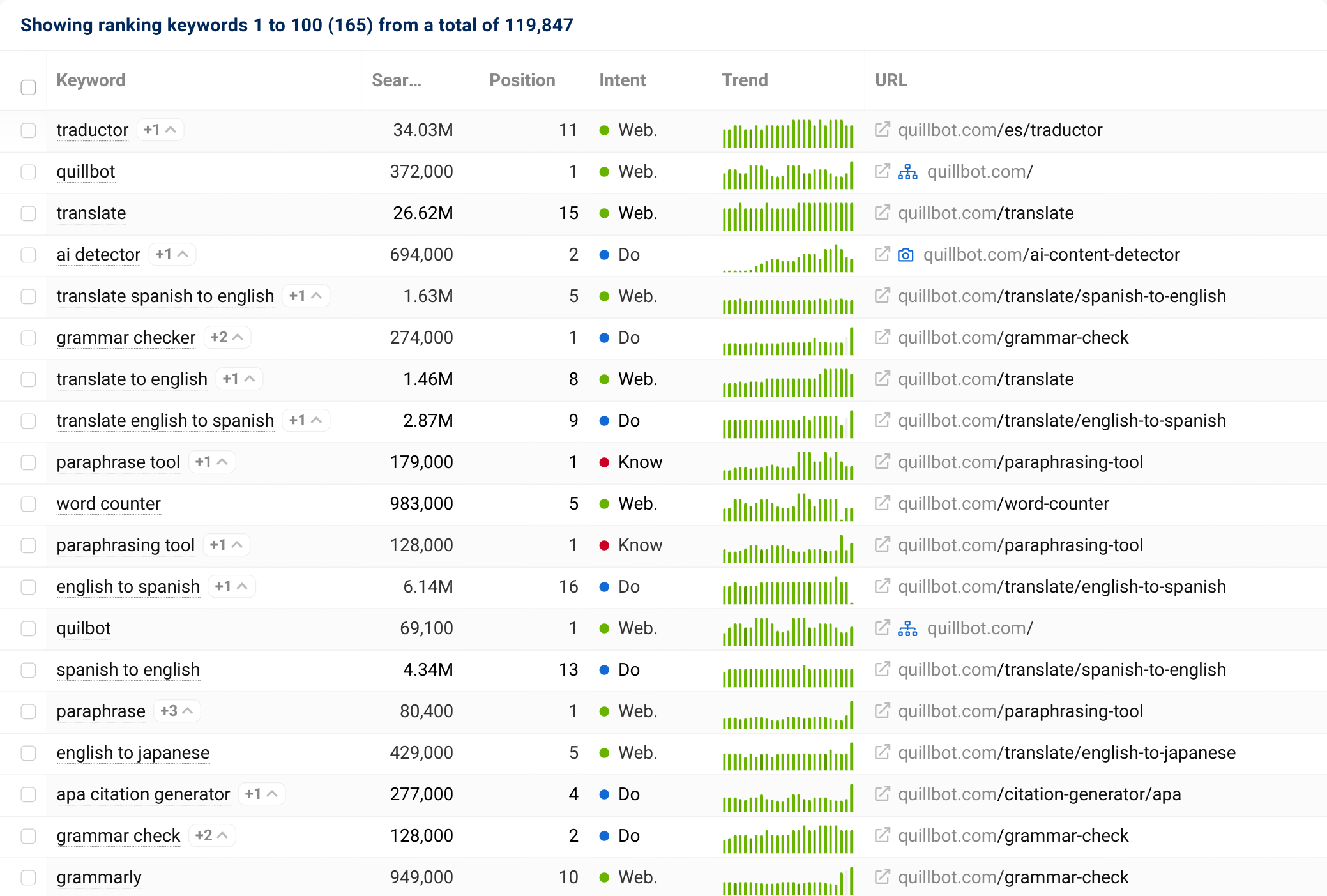The width and height of the screenshot is (1327, 896).
Task: Sort by the Keyword column header
Action: point(91,80)
